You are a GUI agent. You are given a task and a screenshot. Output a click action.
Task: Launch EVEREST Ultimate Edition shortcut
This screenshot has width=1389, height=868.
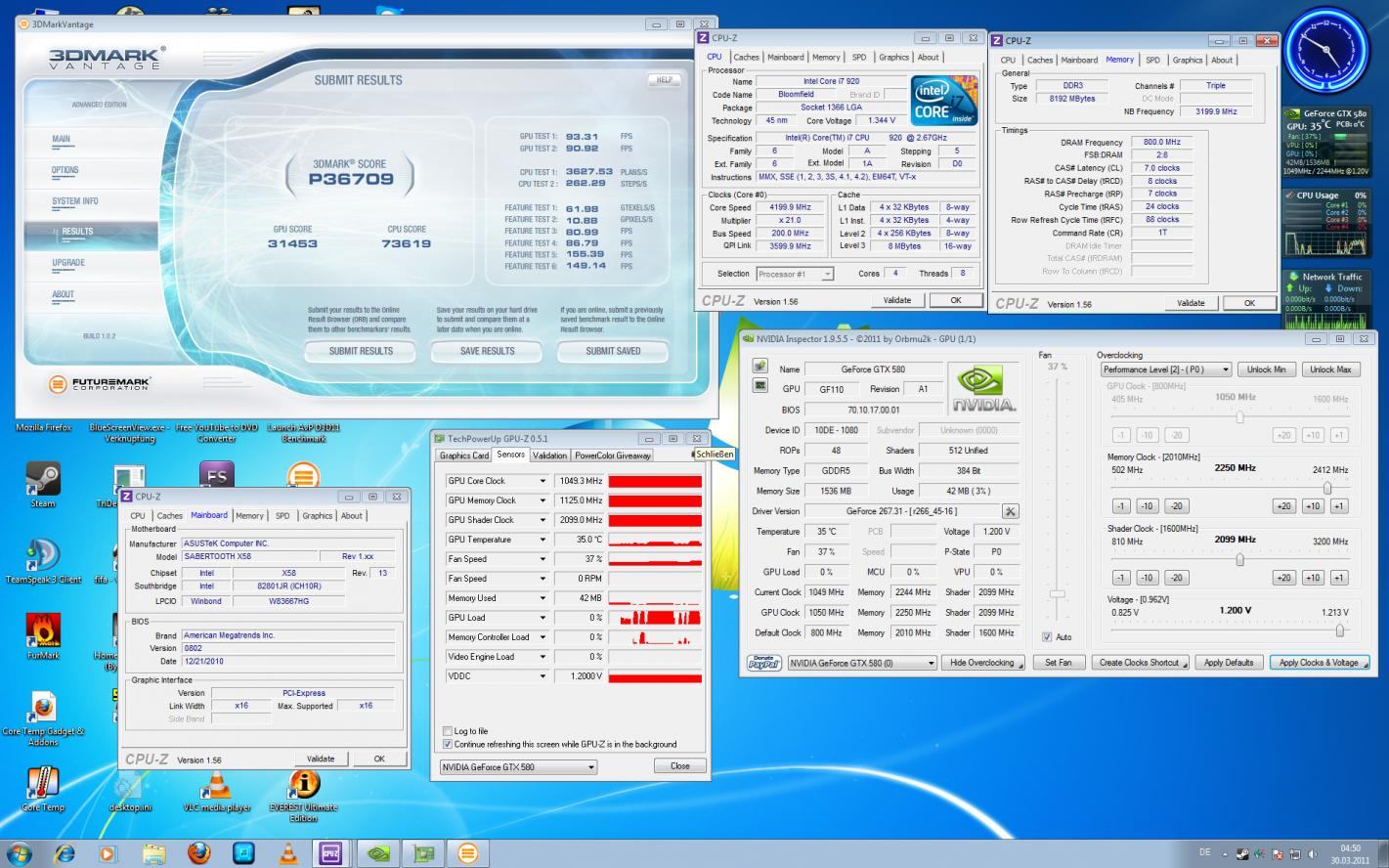[x=303, y=794]
